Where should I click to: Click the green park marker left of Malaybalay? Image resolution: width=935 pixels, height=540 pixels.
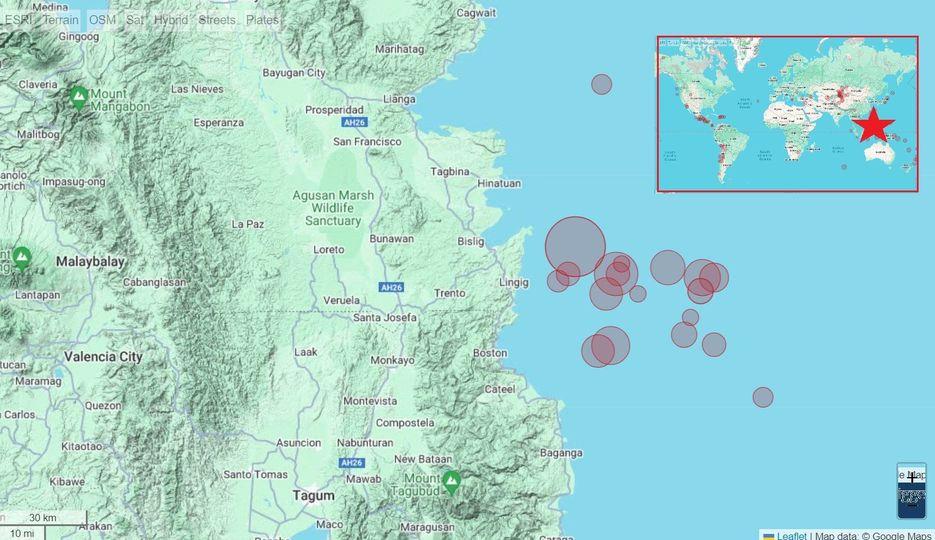[22, 259]
